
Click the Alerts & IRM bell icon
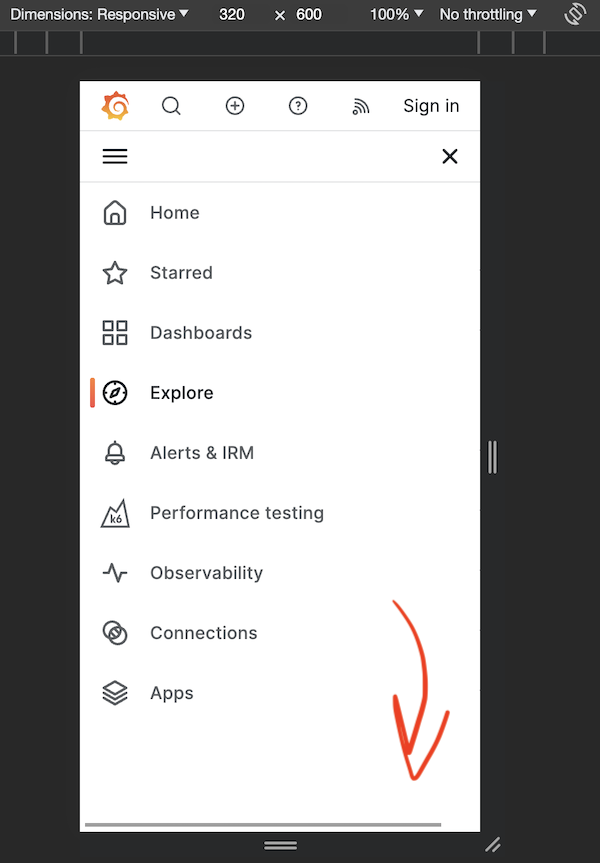click(x=114, y=452)
